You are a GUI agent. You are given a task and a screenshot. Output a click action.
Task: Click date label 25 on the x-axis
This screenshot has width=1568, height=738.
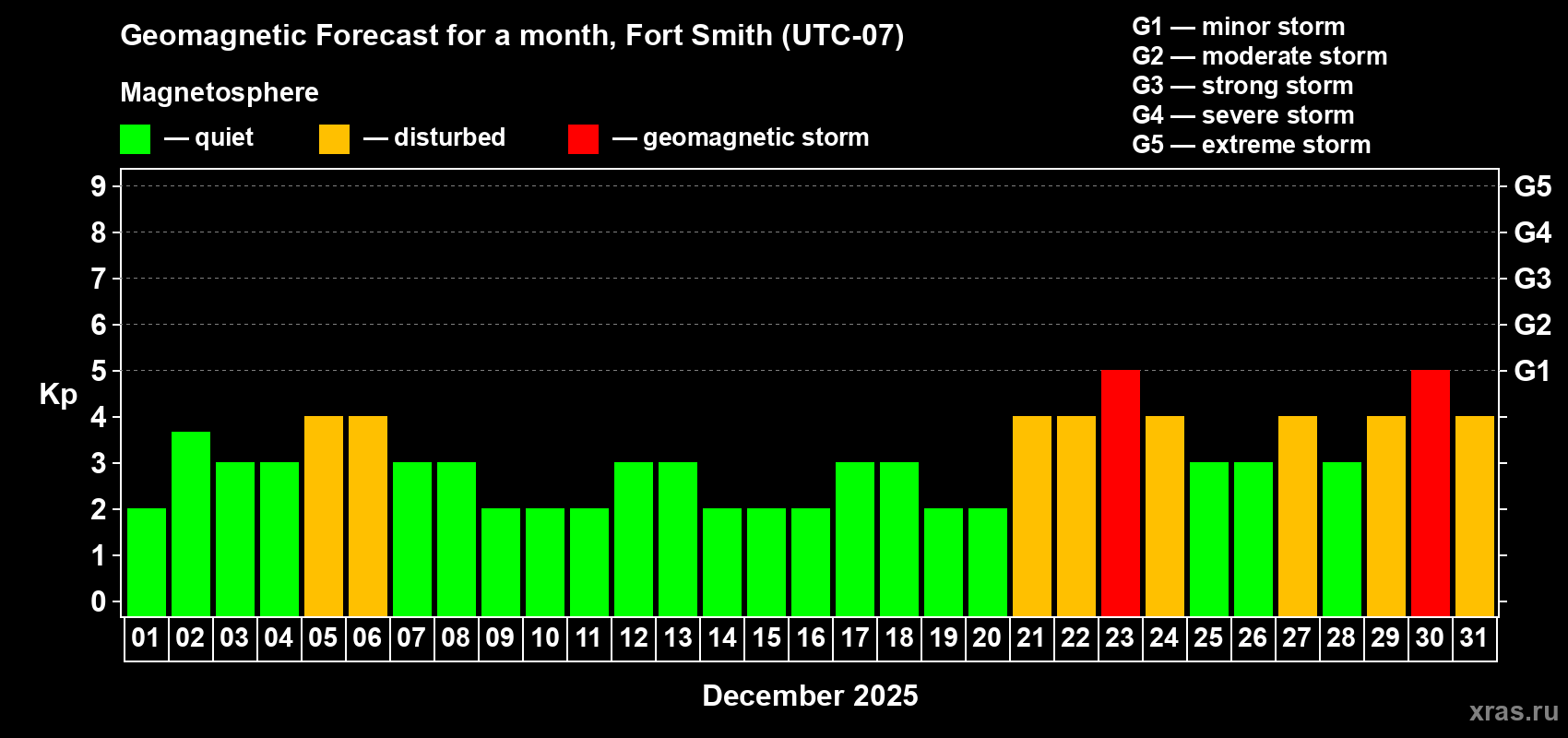[x=1208, y=638]
